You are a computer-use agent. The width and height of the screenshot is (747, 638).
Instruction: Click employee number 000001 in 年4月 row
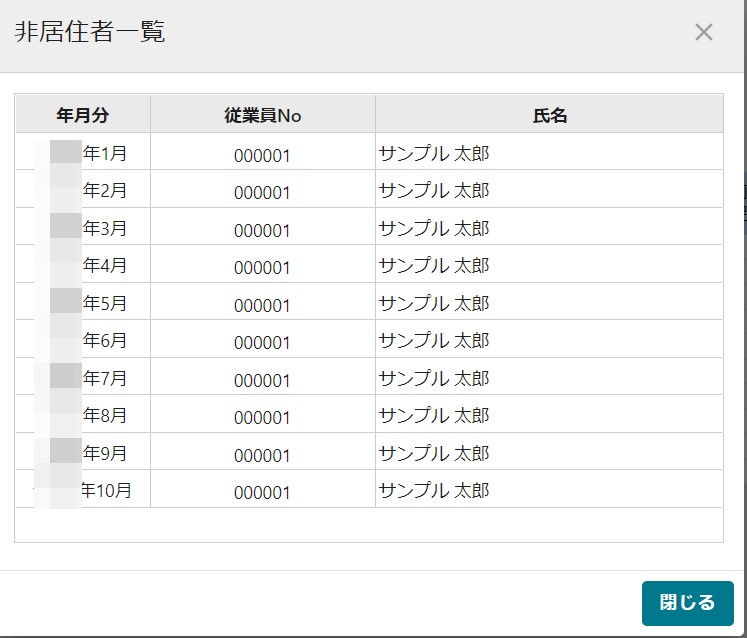point(262,268)
